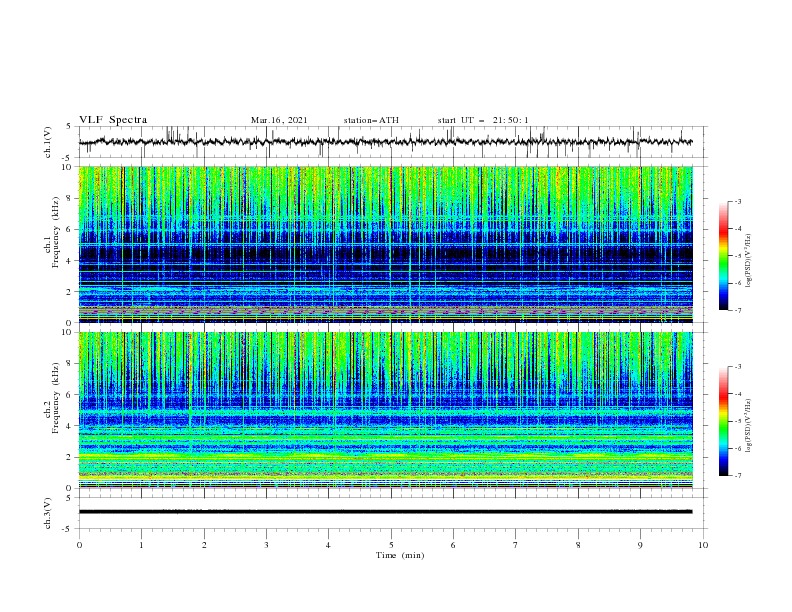Click time-axis tick label "9"

640,545
